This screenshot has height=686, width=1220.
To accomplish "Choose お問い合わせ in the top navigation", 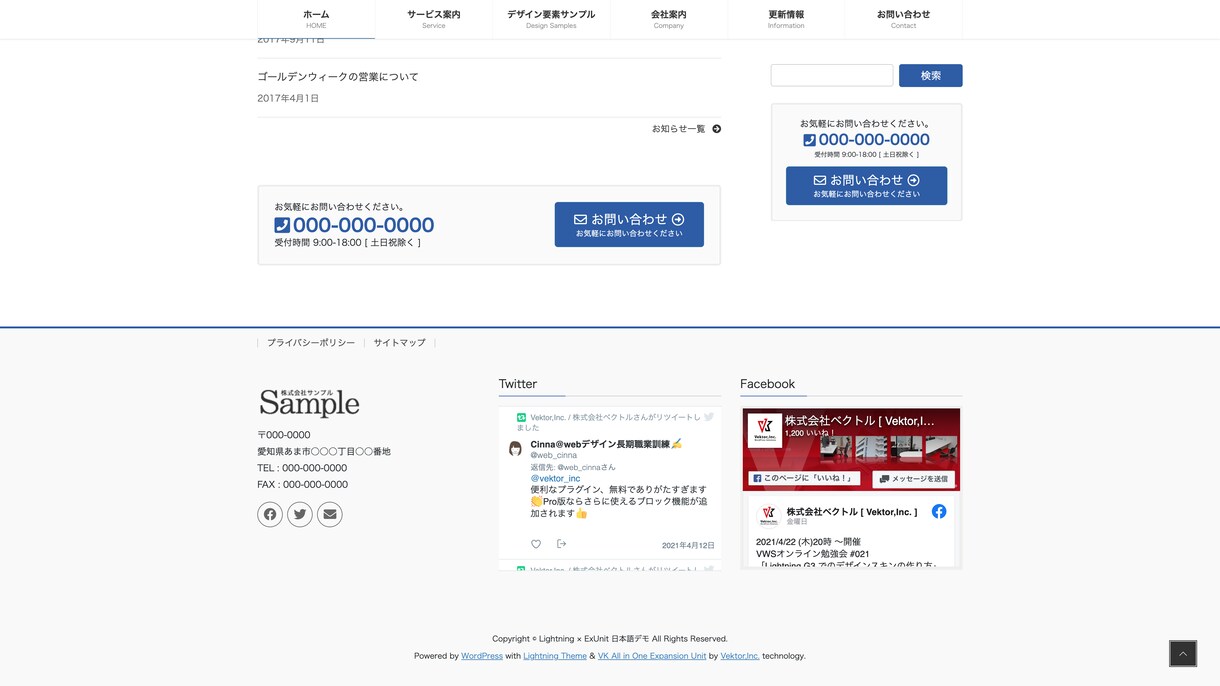I will coord(903,19).
